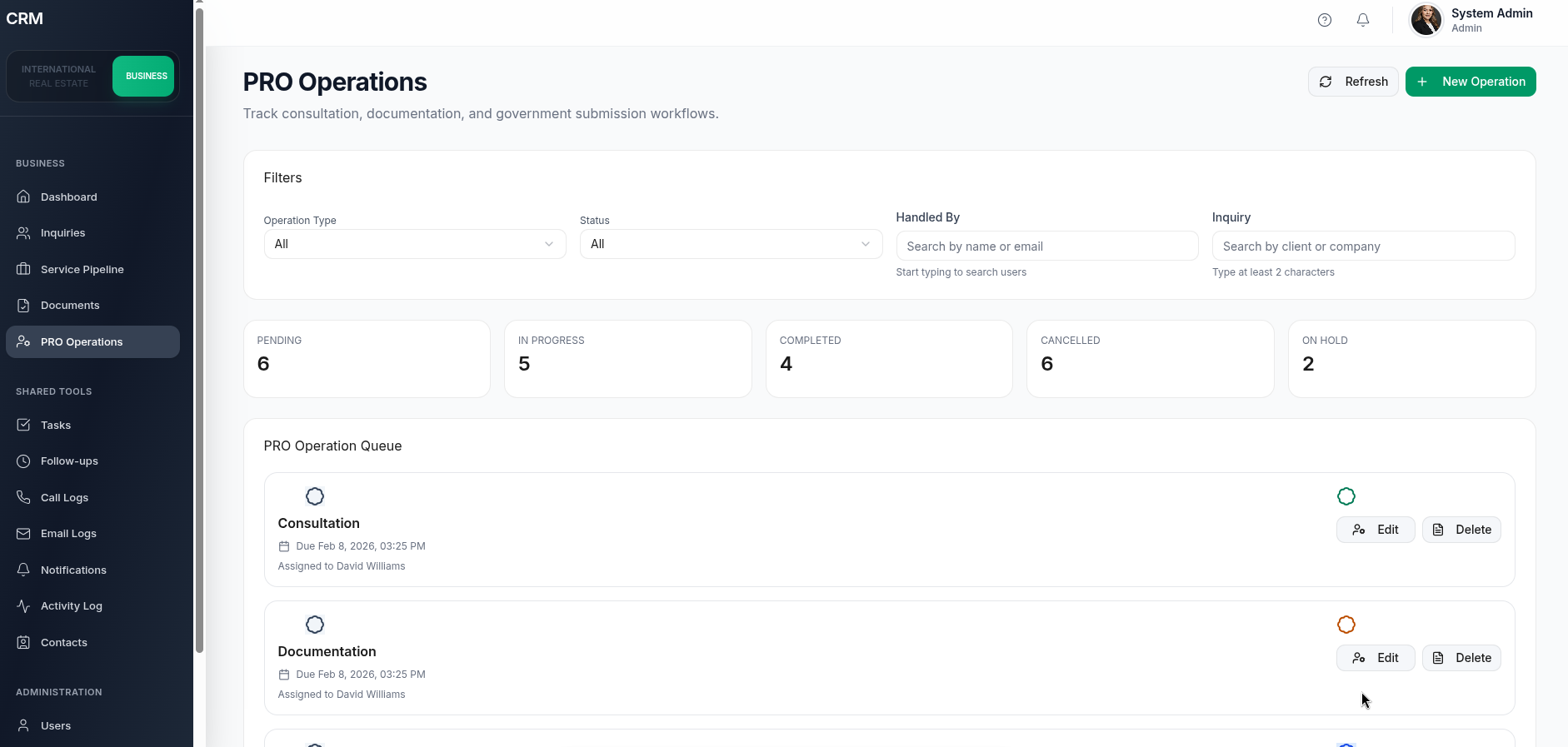Focus the Handled By search field
Image resolution: width=1568 pixels, height=747 pixels.
pyautogui.click(x=1047, y=247)
